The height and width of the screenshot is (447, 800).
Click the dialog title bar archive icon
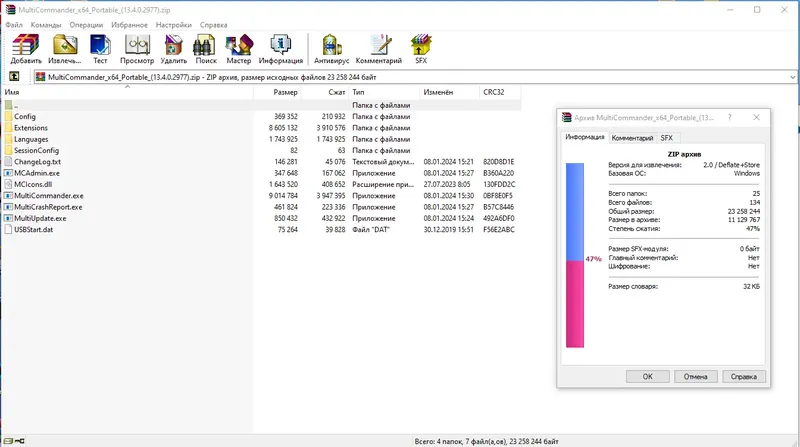pos(566,117)
